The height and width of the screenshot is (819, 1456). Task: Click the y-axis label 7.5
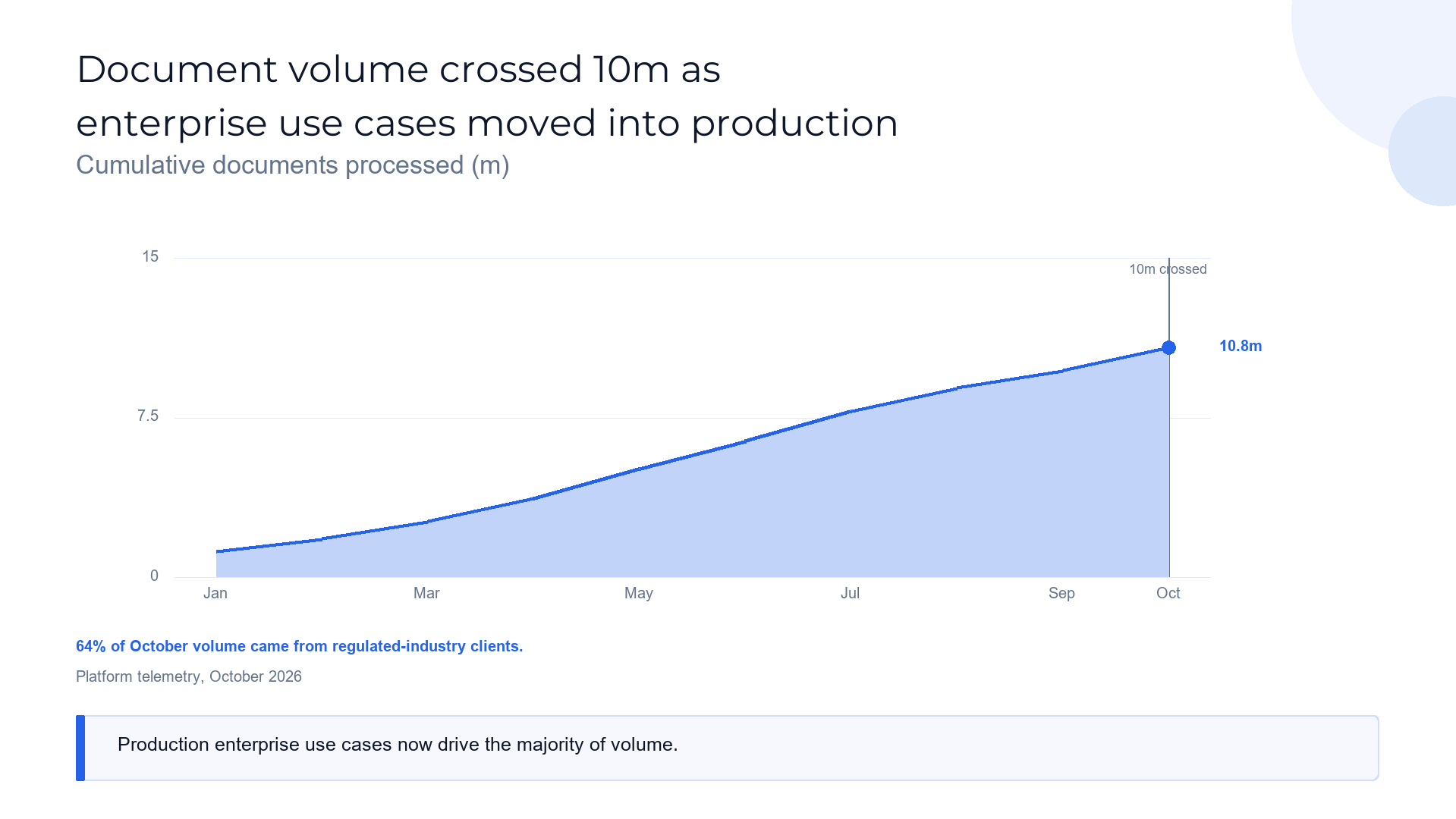[x=148, y=416]
